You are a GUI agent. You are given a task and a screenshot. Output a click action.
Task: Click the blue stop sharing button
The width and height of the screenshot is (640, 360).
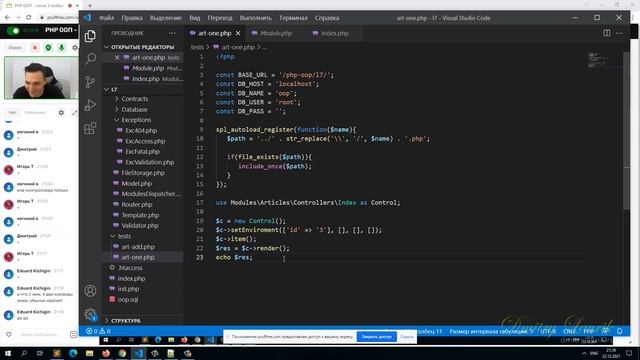click(376, 337)
